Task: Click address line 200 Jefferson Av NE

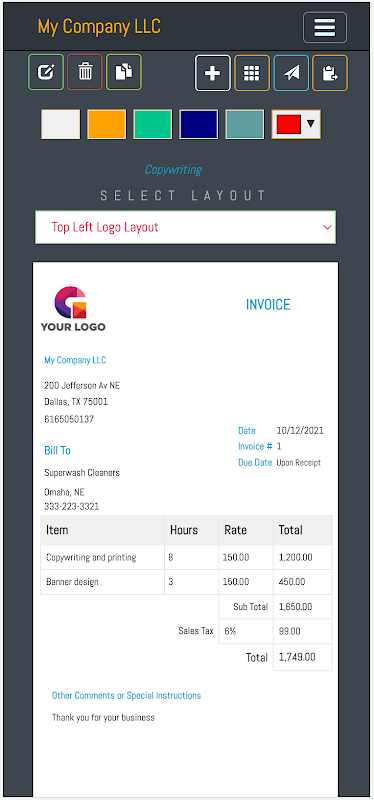Action: [82, 385]
